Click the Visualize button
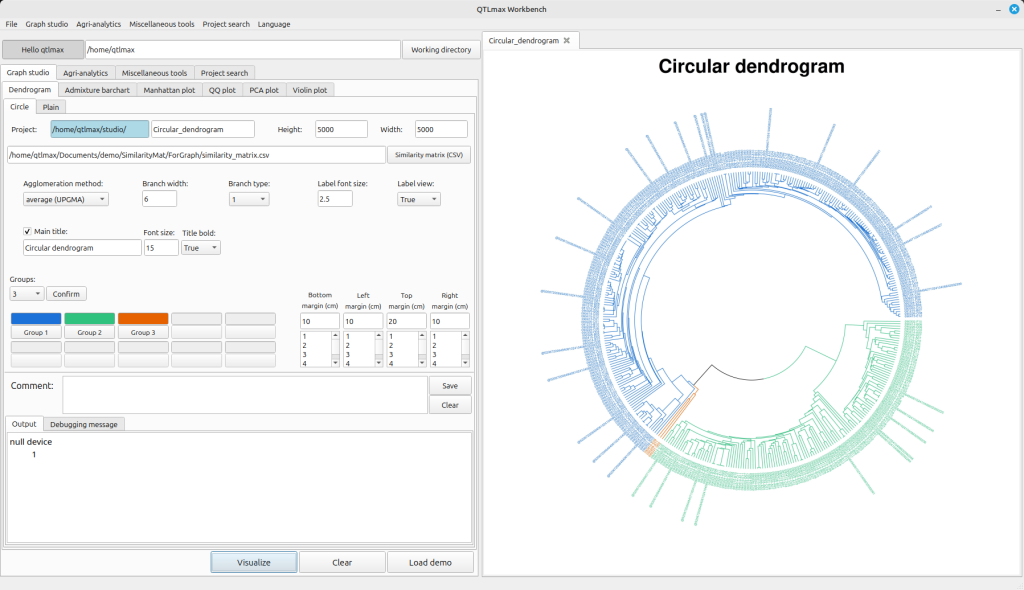1024x590 pixels. point(254,562)
